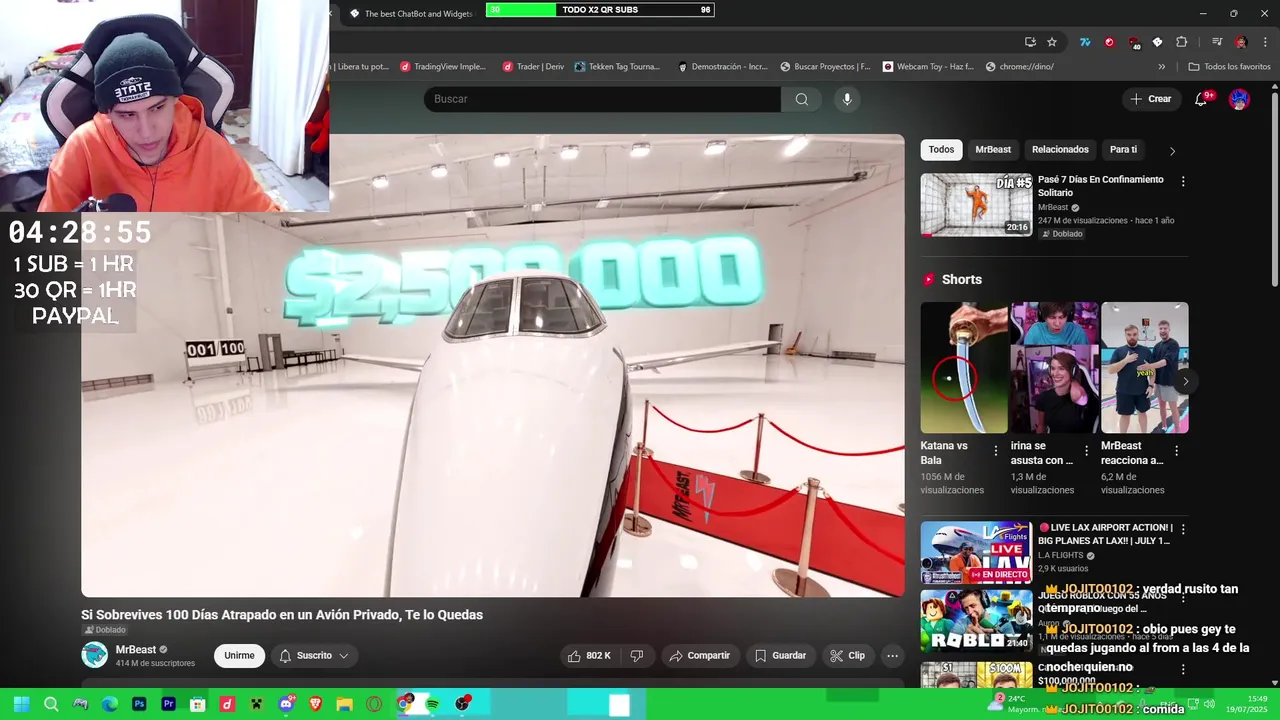
Task: Open Discord from the taskbar
Action: pyautogui.click(x=286, y=704)
